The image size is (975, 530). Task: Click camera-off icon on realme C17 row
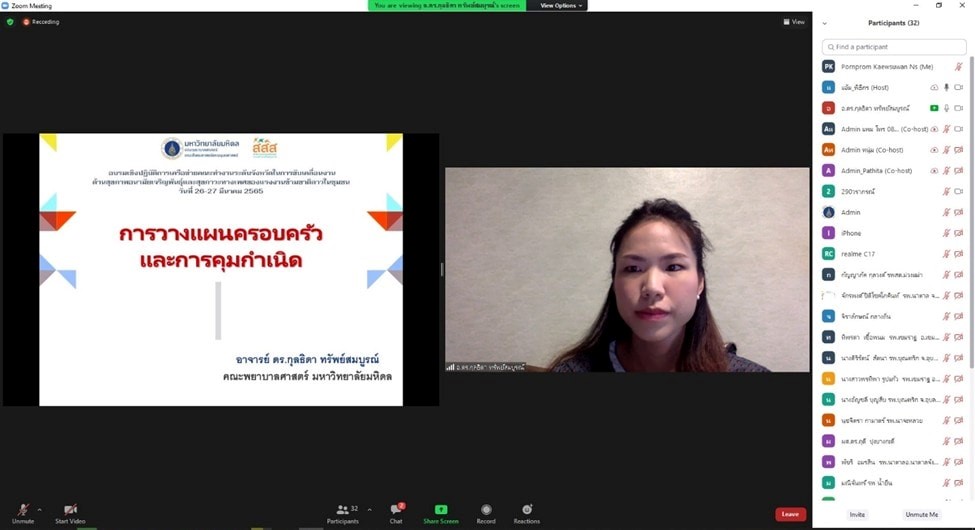tap(958, 254)
